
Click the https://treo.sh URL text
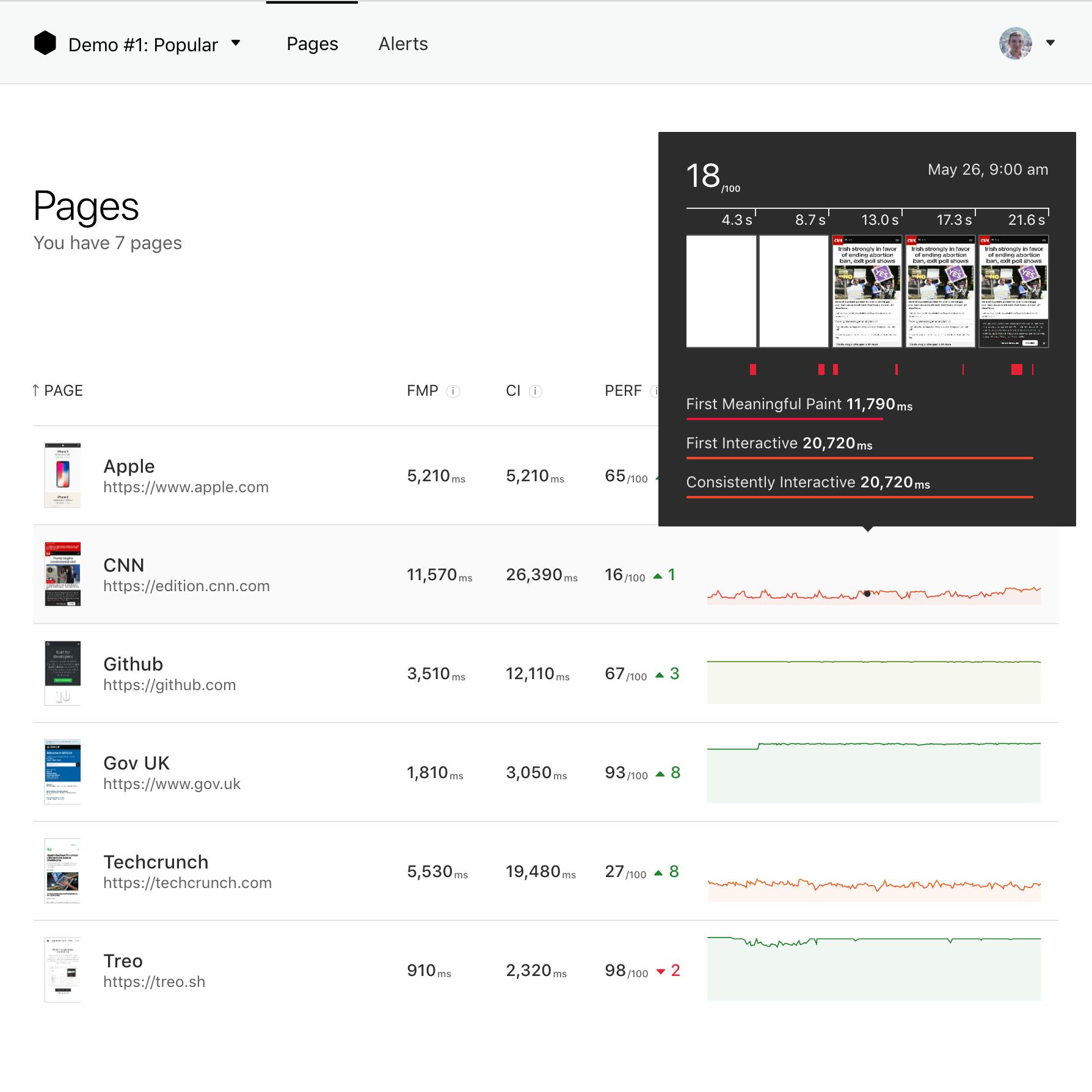pos(154,982)
